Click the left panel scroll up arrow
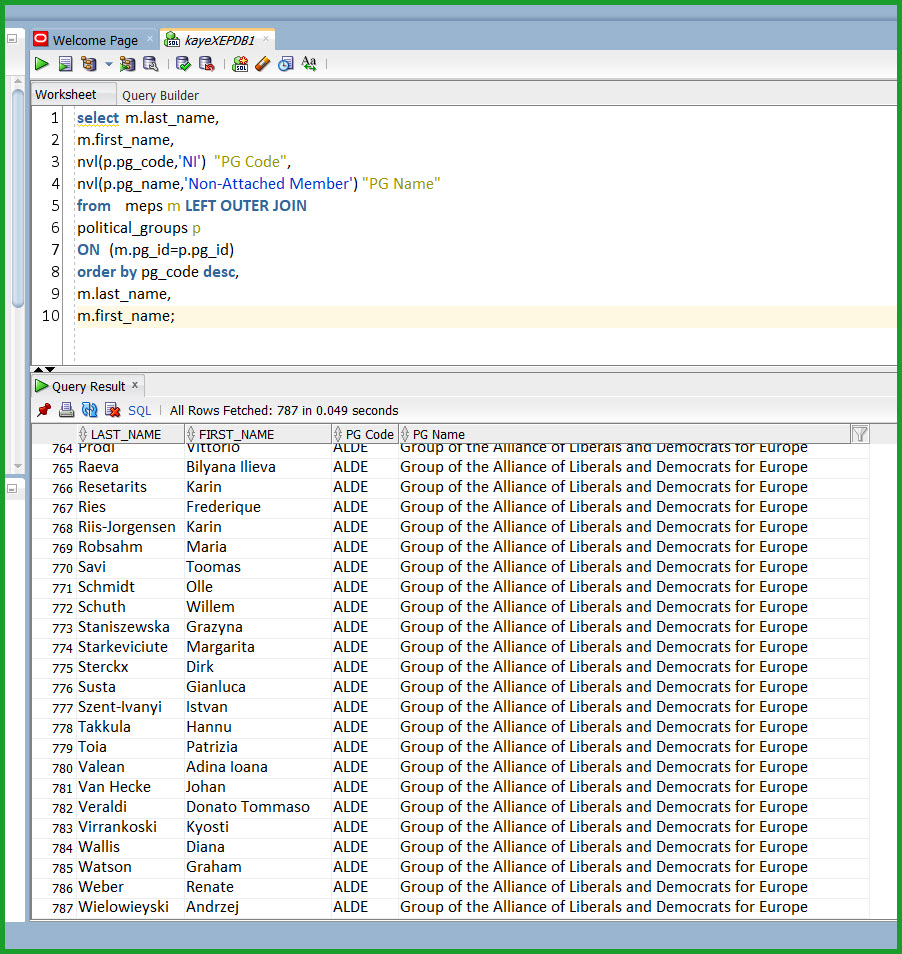Viewport: 902px width, 954px height. (18, 81)
